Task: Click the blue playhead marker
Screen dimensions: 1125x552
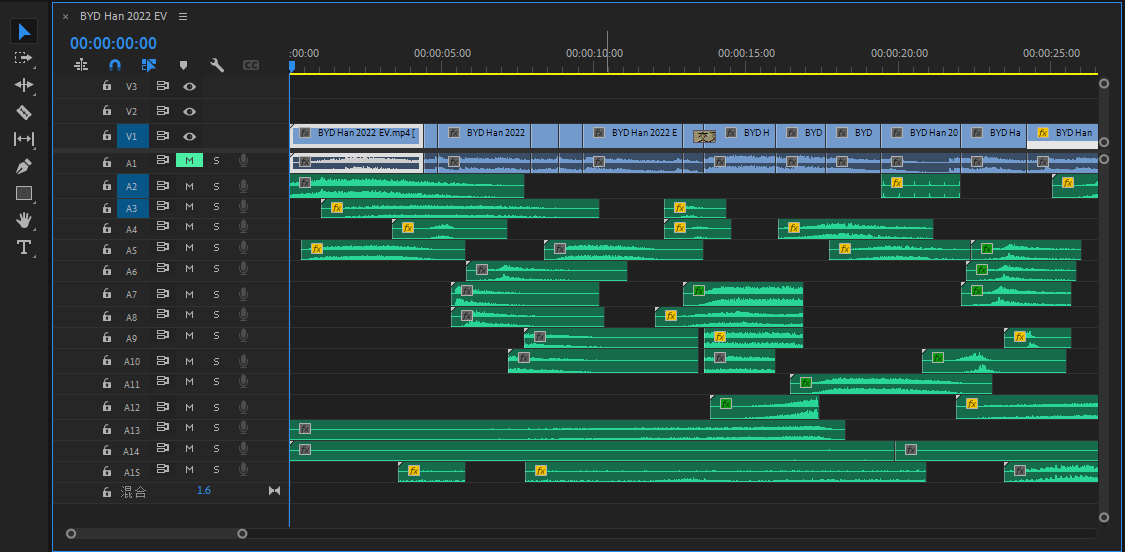Action: click(292, 67)
